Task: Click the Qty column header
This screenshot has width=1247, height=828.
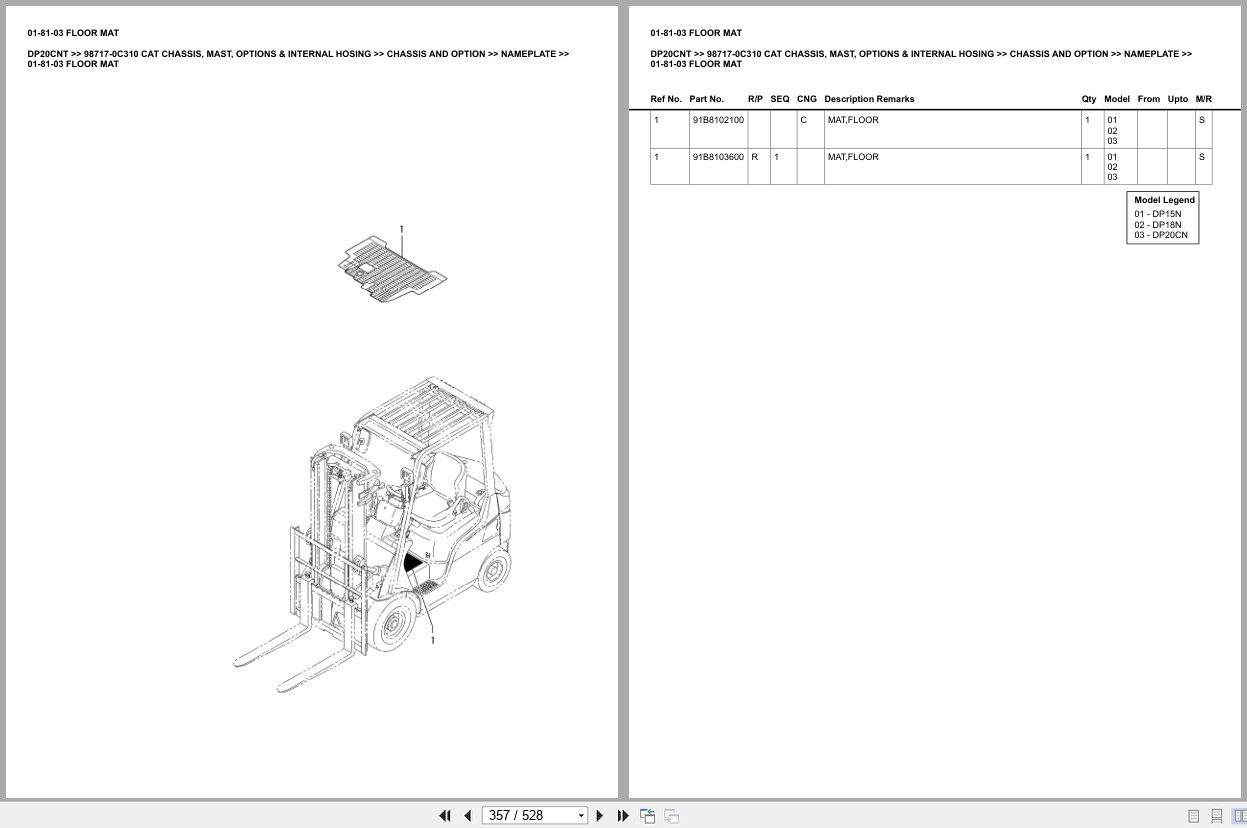Action: click(x=1089, y=99)
